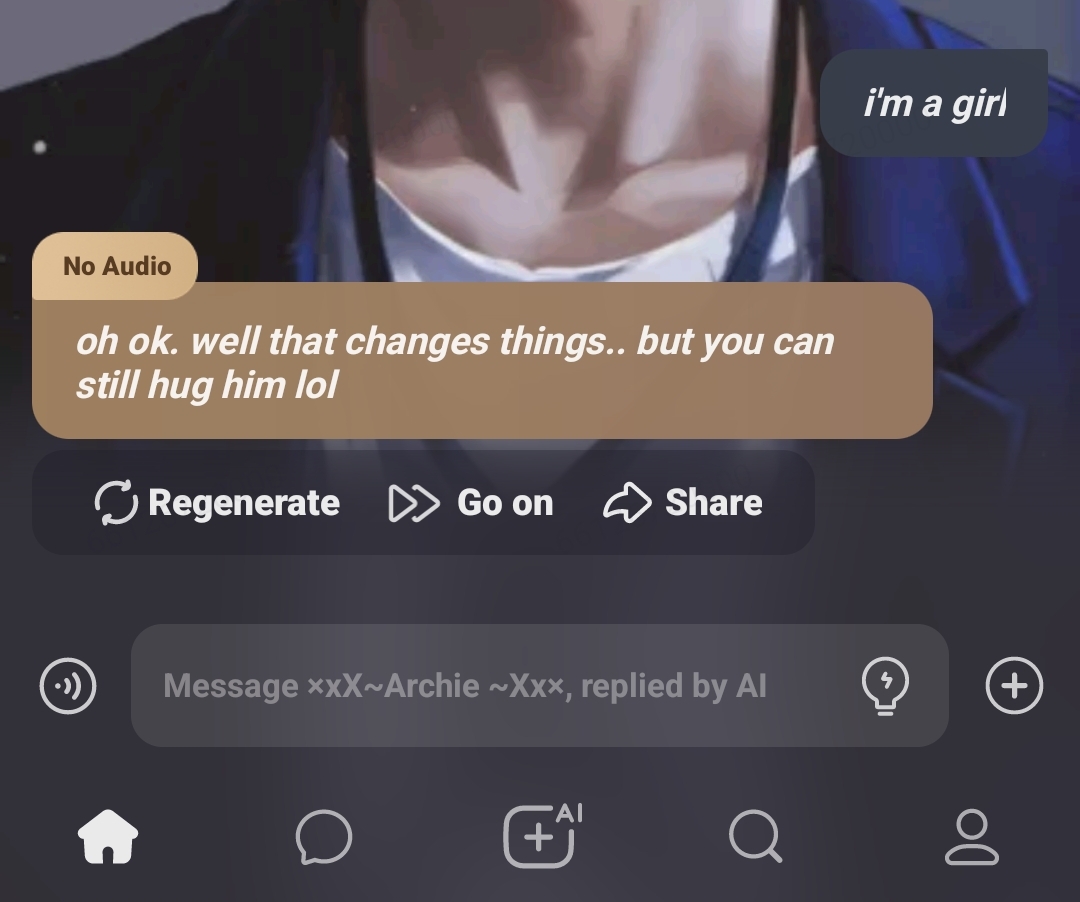This screenshot has width=1080, height=902.
Task: Select the Regenerate text label
Action: pos(244,503)
